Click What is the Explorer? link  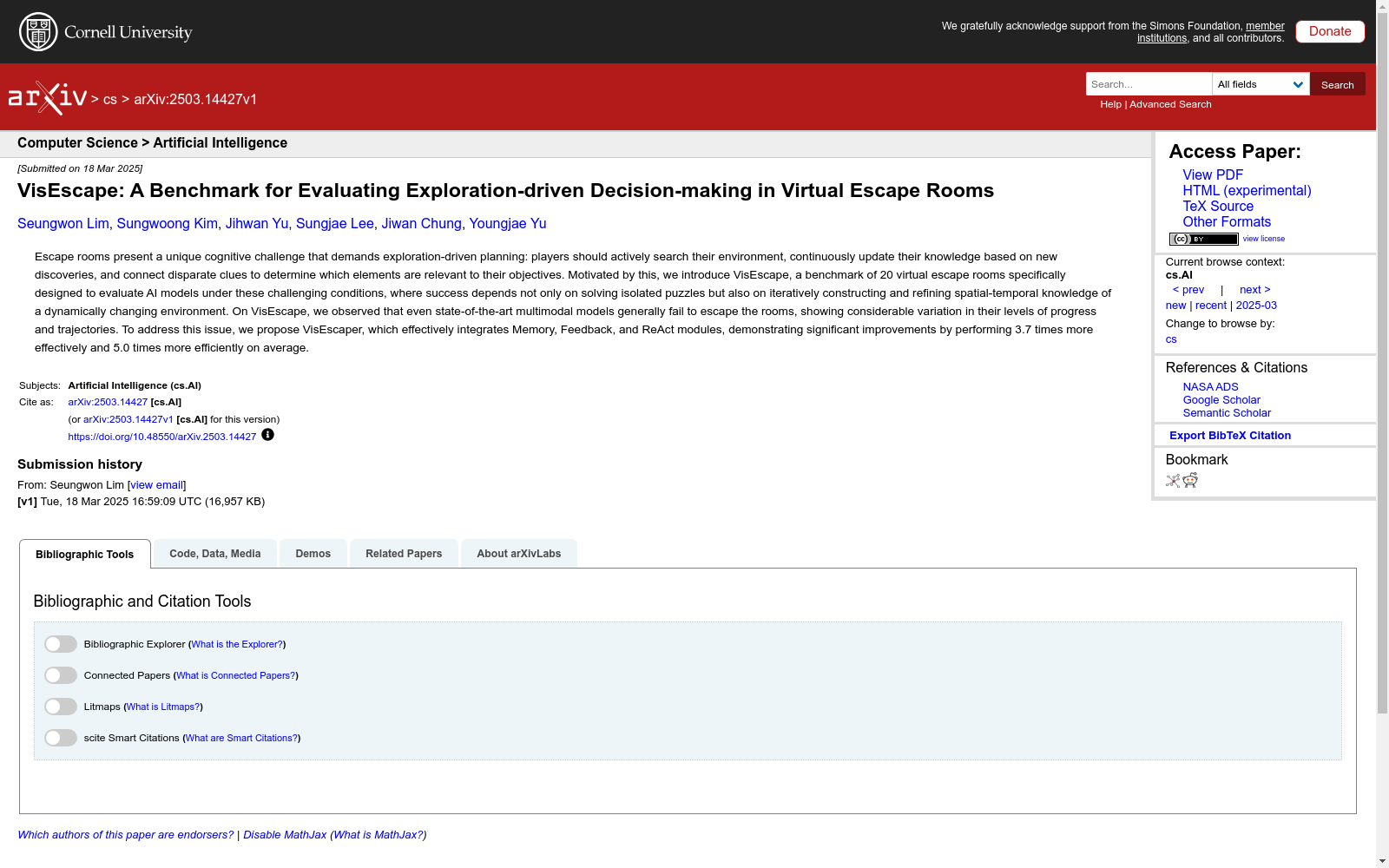[x=237, y=644]
